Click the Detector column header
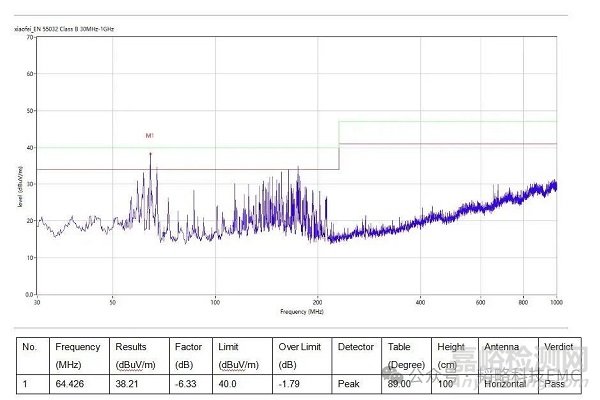This screenshot has height=400, width=600. (356, 347)
